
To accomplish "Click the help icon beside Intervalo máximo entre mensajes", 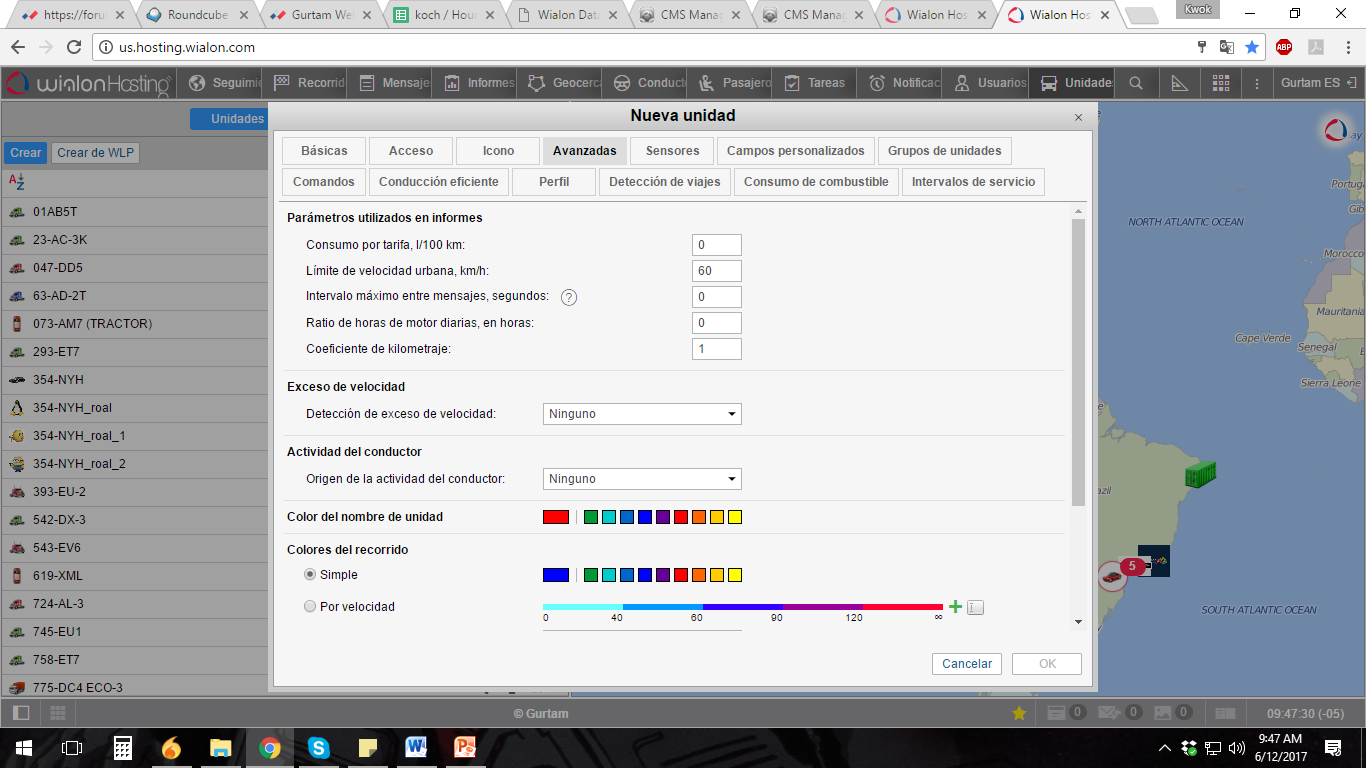I will pos(569,297).
